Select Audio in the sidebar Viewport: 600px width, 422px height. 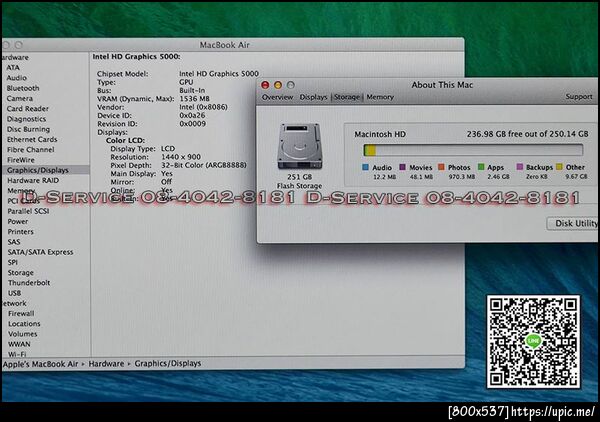pyautogui.click(x=16, y=78)
